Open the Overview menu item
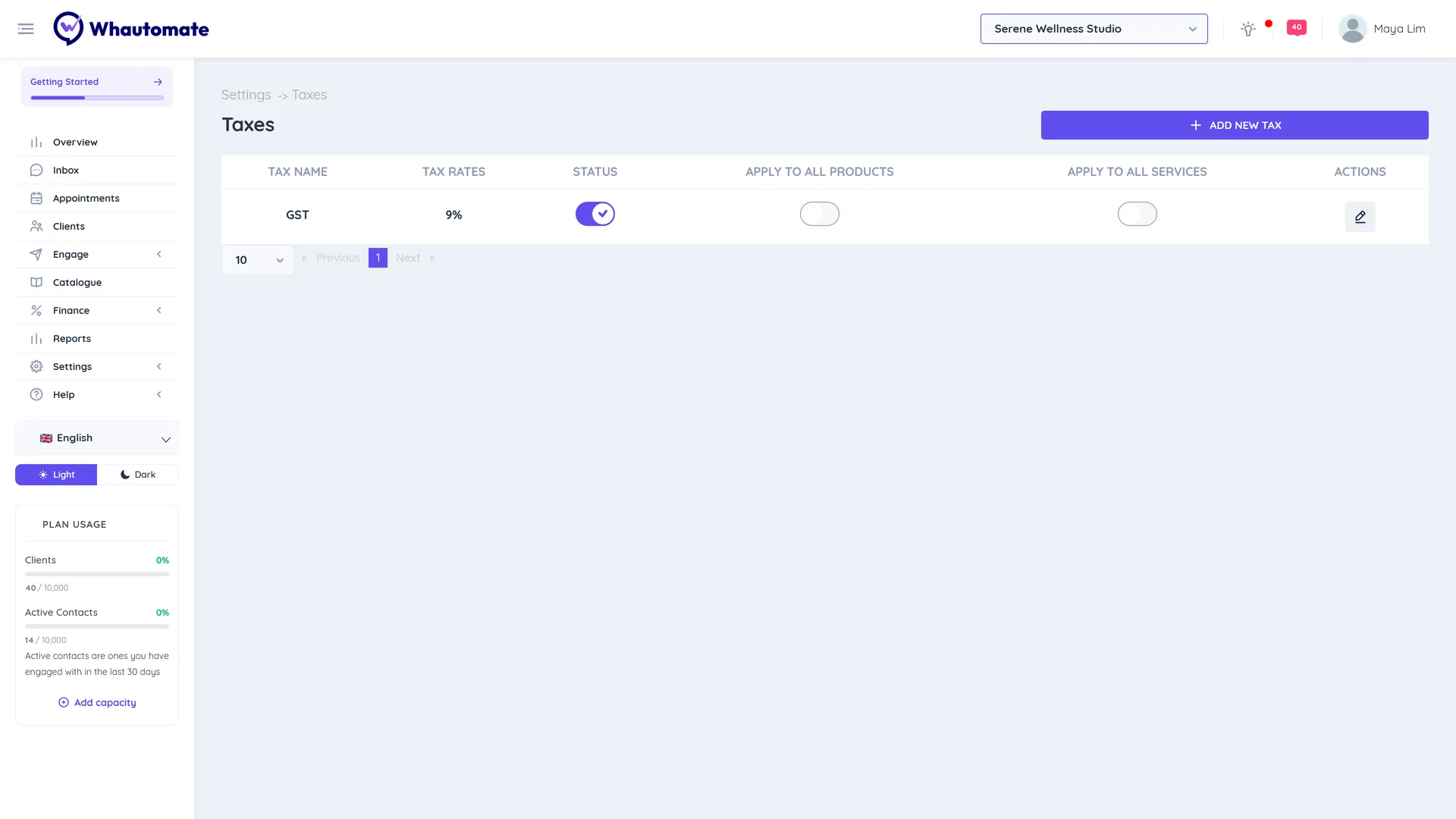This screenshot has height=819, width=1456. coord(97,142)
